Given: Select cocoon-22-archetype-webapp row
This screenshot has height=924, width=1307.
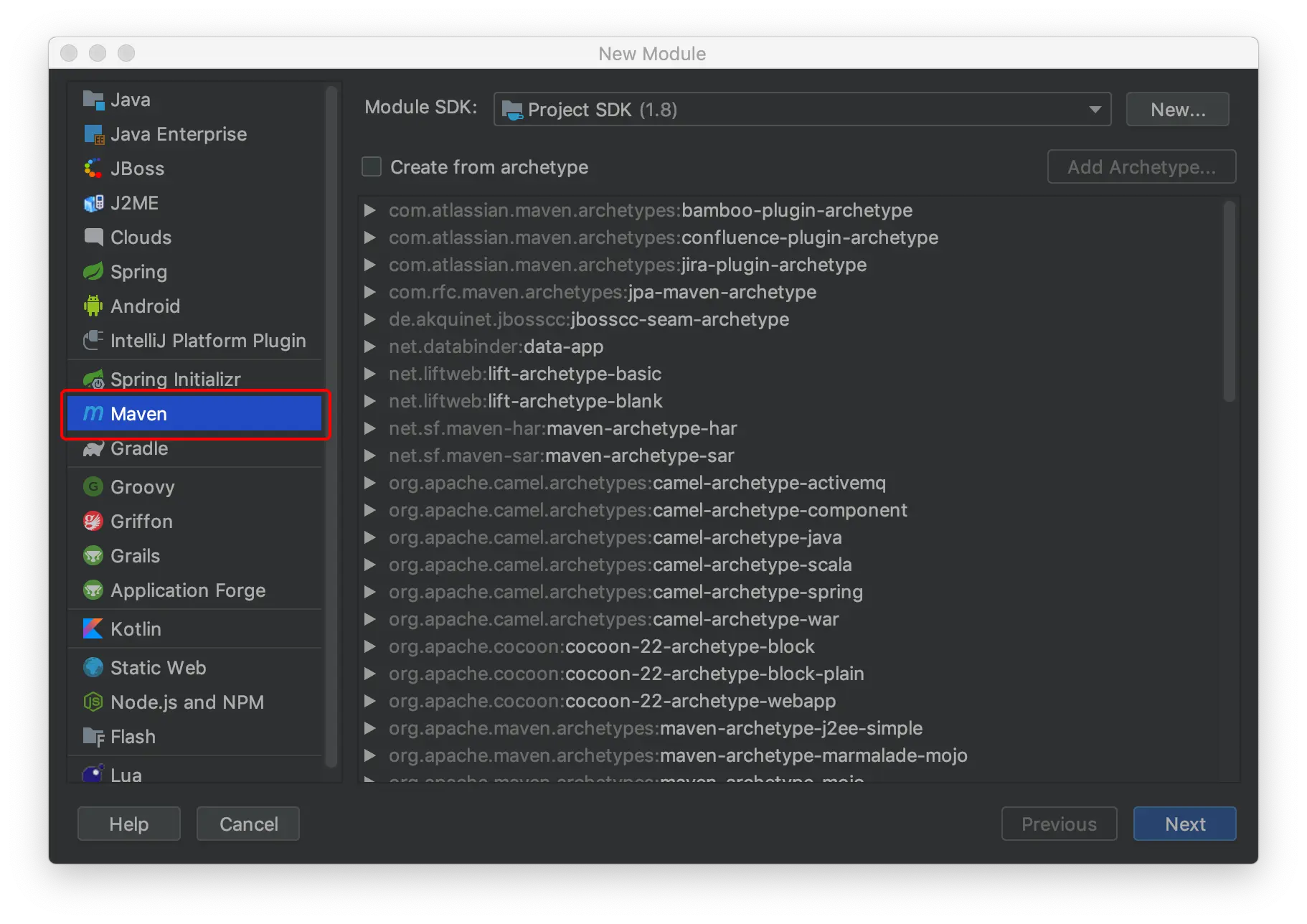Looking at the screenshot, I should tap(791, 701).
